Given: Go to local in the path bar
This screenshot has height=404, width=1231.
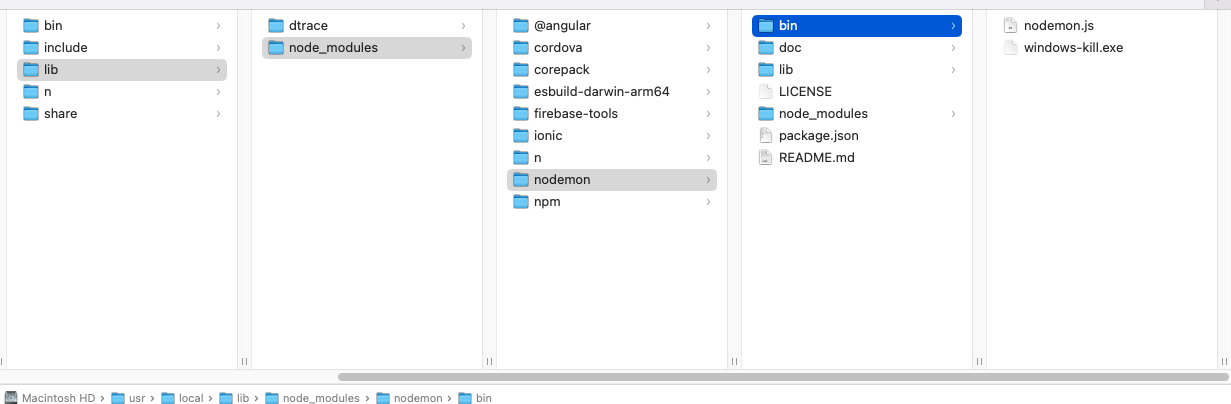Looking at the screenshot, I should coord(191,398).
